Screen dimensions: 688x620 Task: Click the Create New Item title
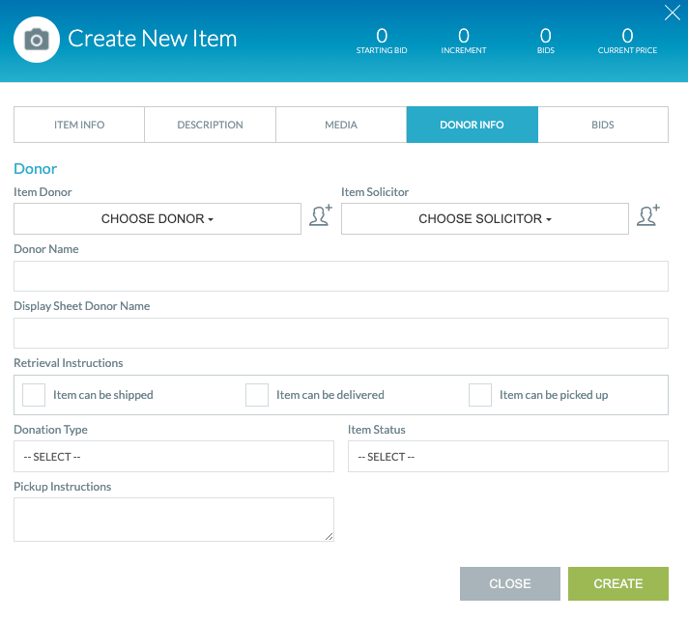tap(152, 39)
